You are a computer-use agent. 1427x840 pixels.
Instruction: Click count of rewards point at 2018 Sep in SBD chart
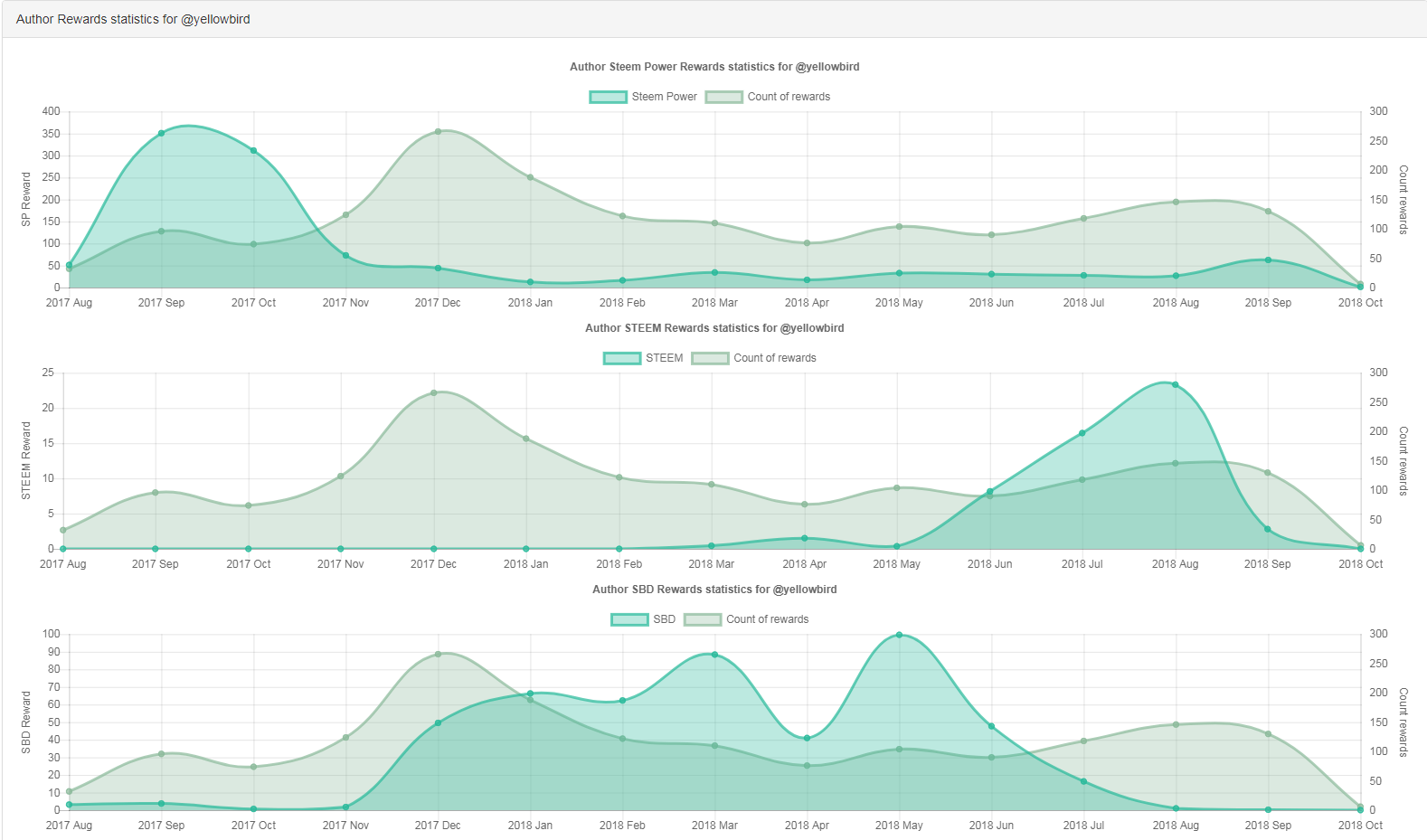pyautogui.click(x=1268, y=734)
